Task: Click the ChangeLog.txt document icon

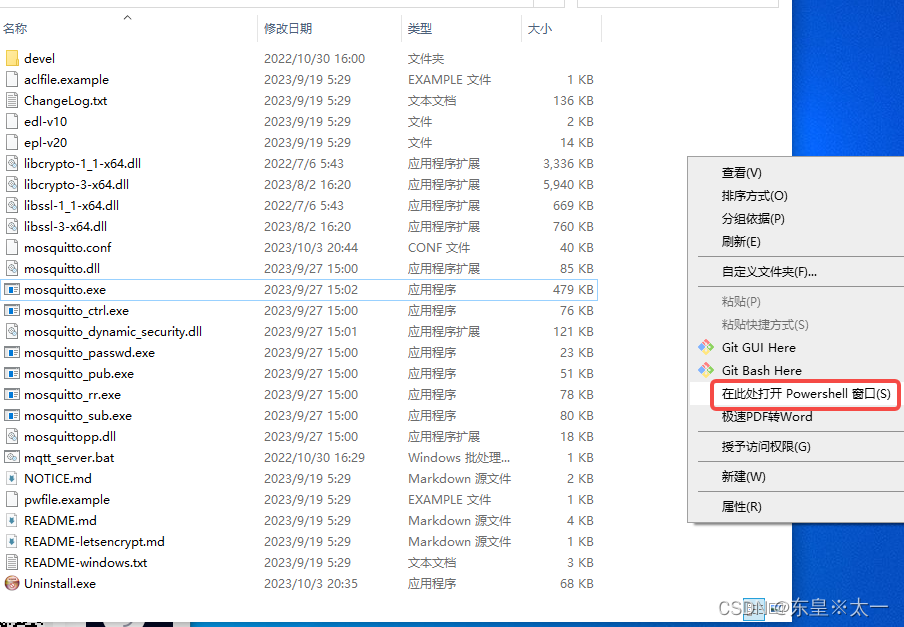Action: tap(12, 100)
